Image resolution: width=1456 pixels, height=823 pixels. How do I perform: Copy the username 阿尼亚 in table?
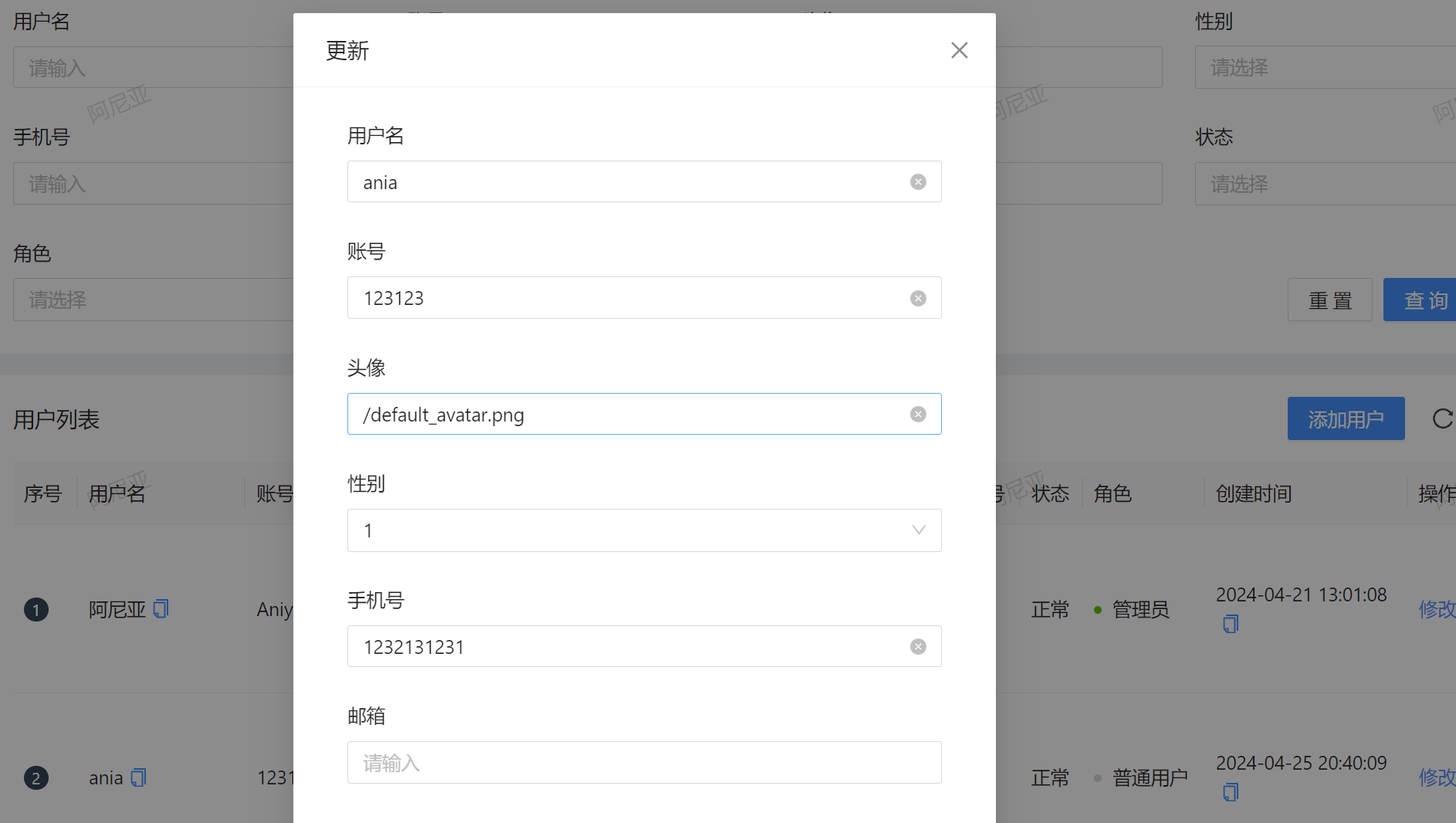[x=161, y=609]
